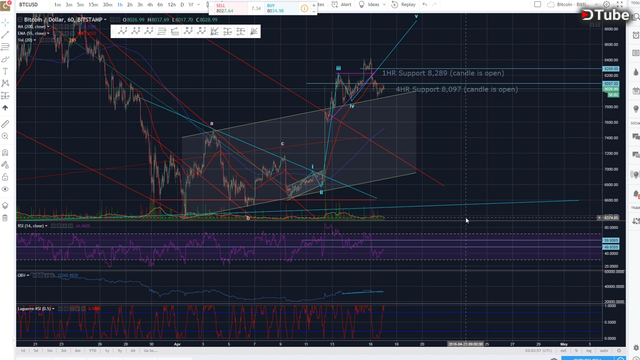Switch to the 12h timeframe
The height and width of the screenshot is (360, 640).
[x=171, y=4]
